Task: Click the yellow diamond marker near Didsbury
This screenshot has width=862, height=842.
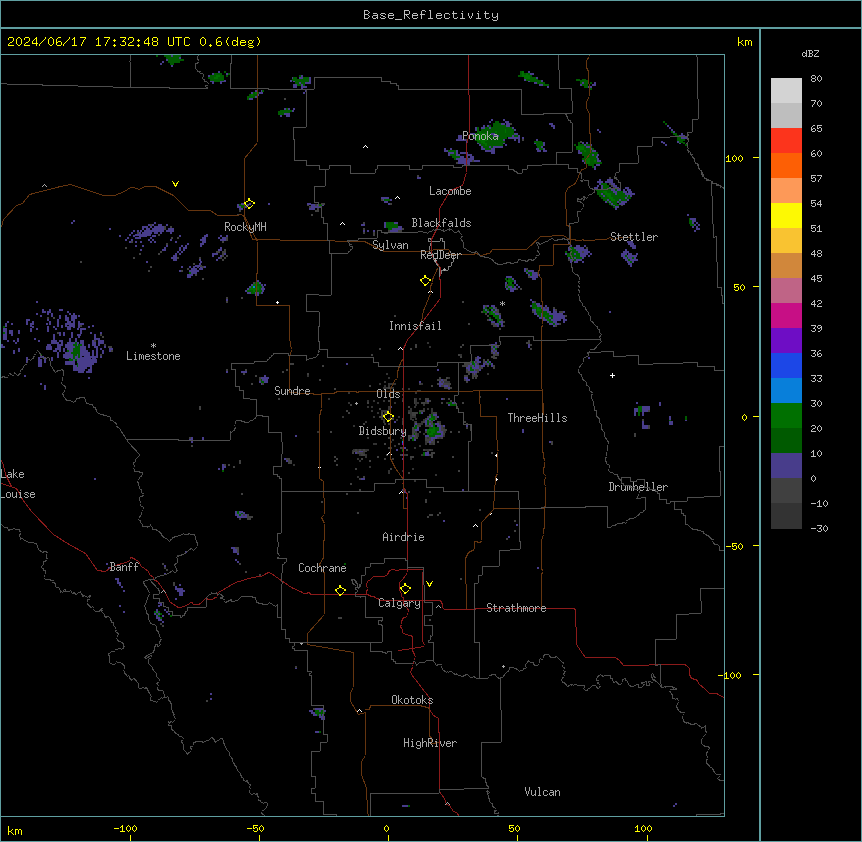Action: coord(388,417)
